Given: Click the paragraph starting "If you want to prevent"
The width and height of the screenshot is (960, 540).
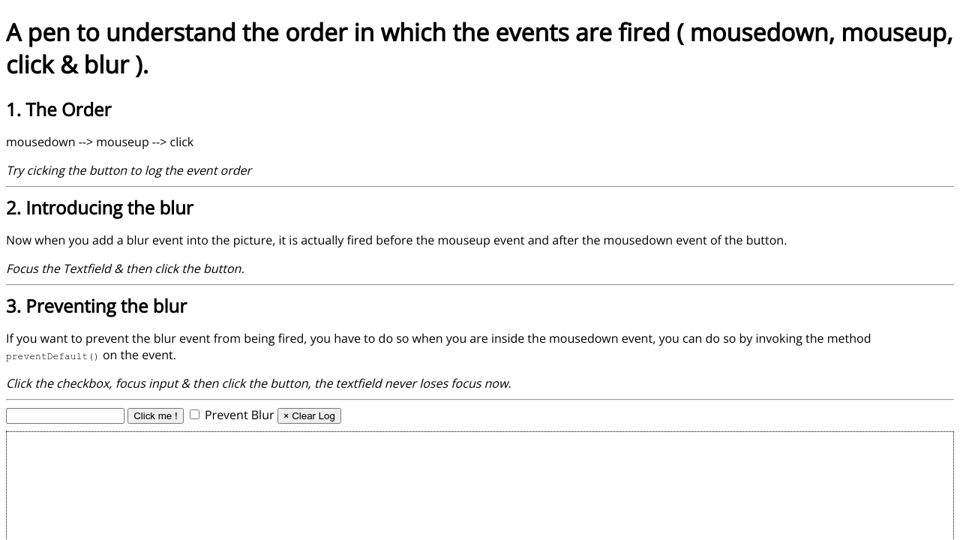Looking at the screenshot, I should click(x=438, y=339).
